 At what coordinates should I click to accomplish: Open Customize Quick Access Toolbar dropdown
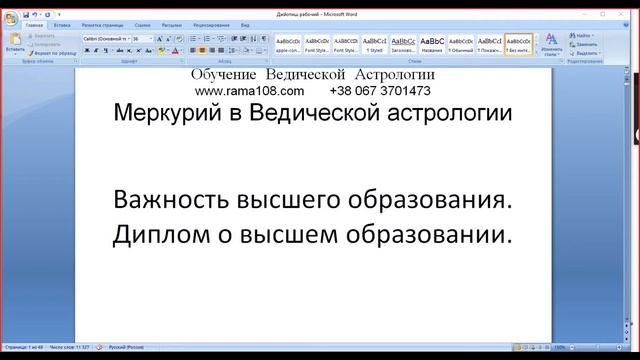pos(59,15)
